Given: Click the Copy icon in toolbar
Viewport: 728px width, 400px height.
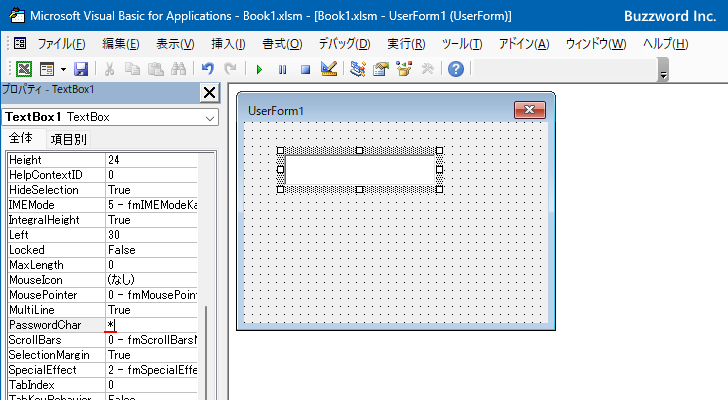Looking at the screenshot, I should (x=132, y=69).
